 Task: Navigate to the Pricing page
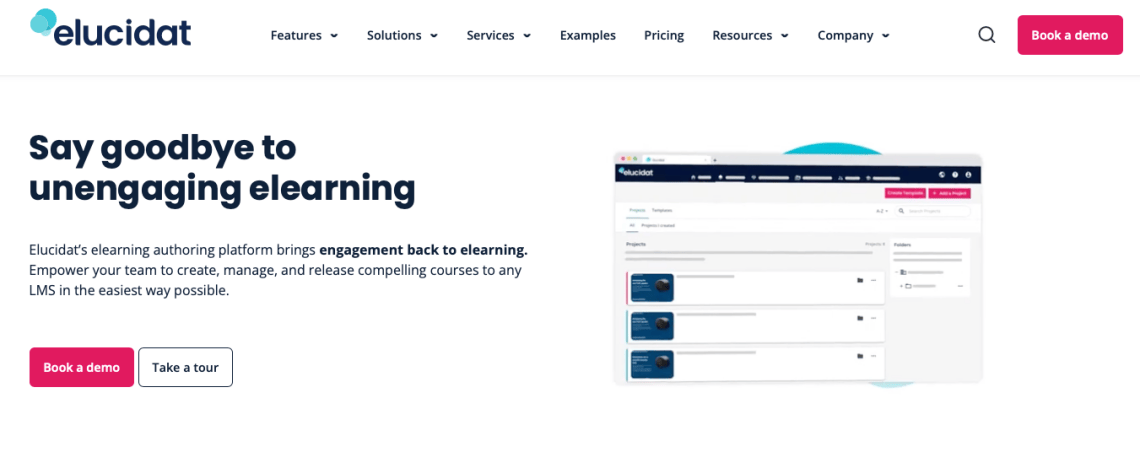click(664, 35)
